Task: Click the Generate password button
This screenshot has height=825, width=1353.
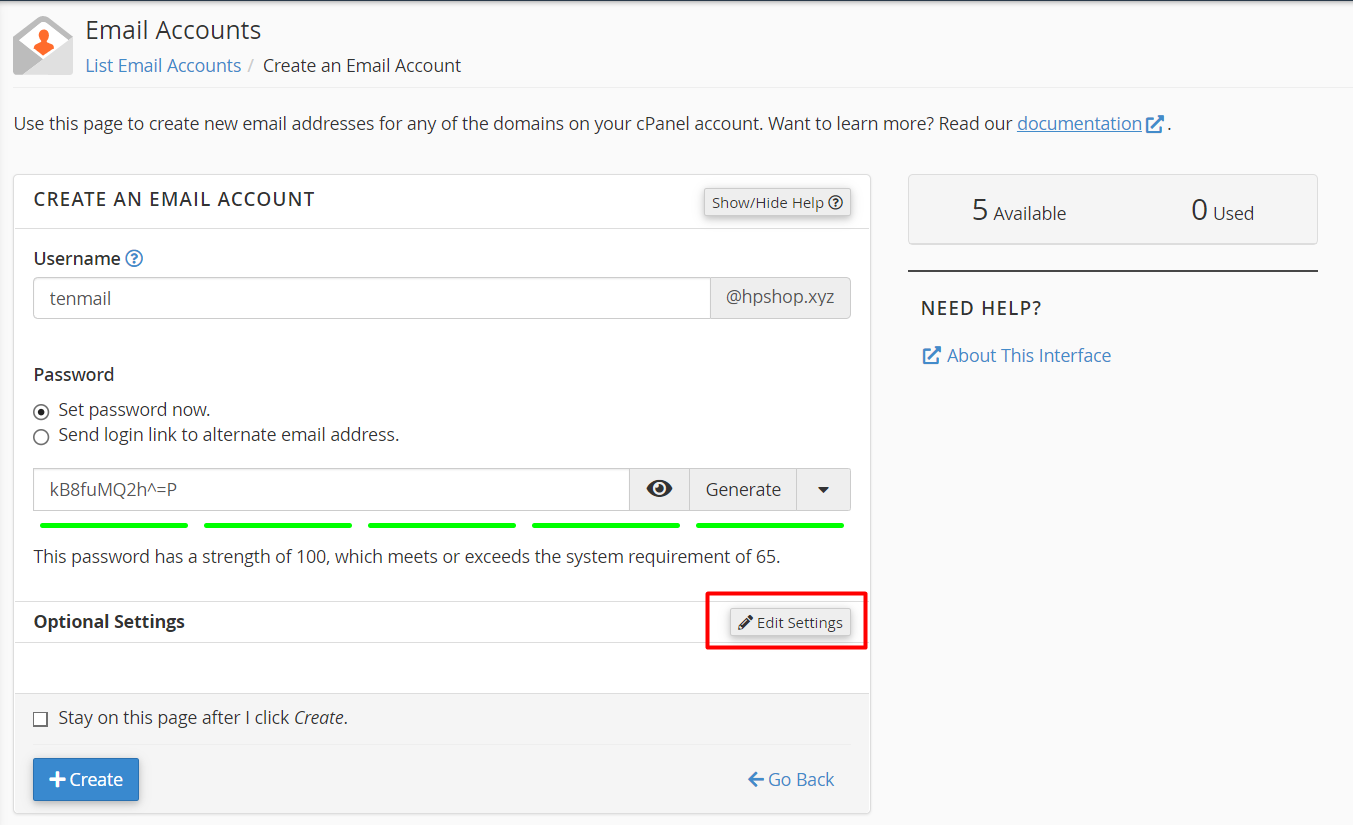Action: click(x=743, y=489)
